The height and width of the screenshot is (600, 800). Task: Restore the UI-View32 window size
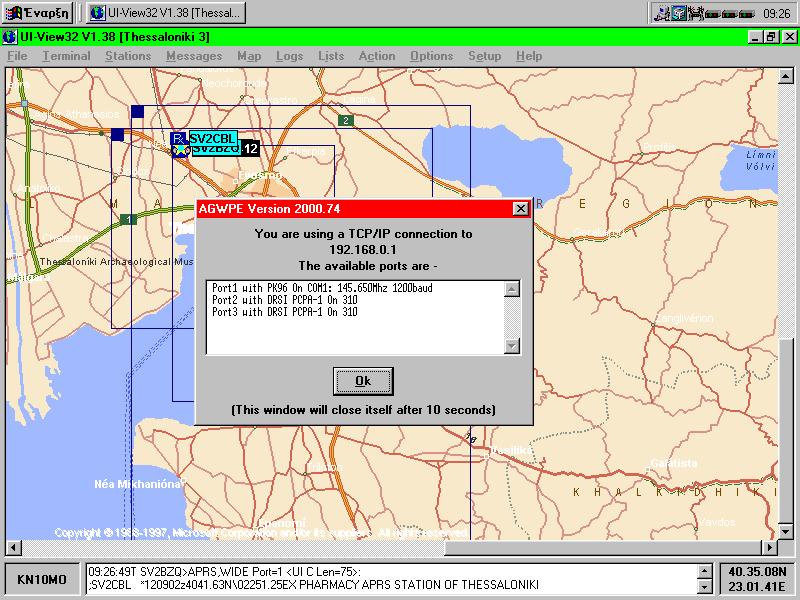(x=771, y=37)
